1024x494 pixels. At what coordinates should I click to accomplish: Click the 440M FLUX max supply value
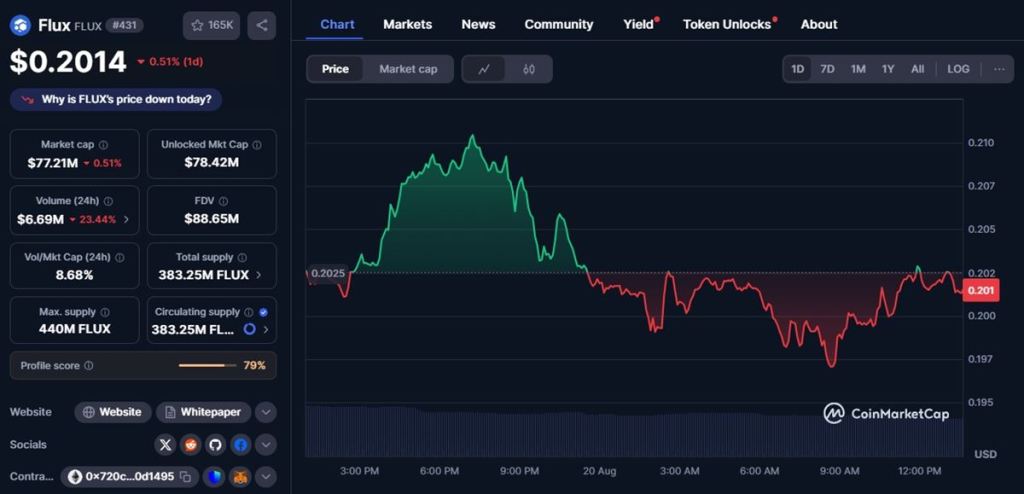tap(74, 329)
